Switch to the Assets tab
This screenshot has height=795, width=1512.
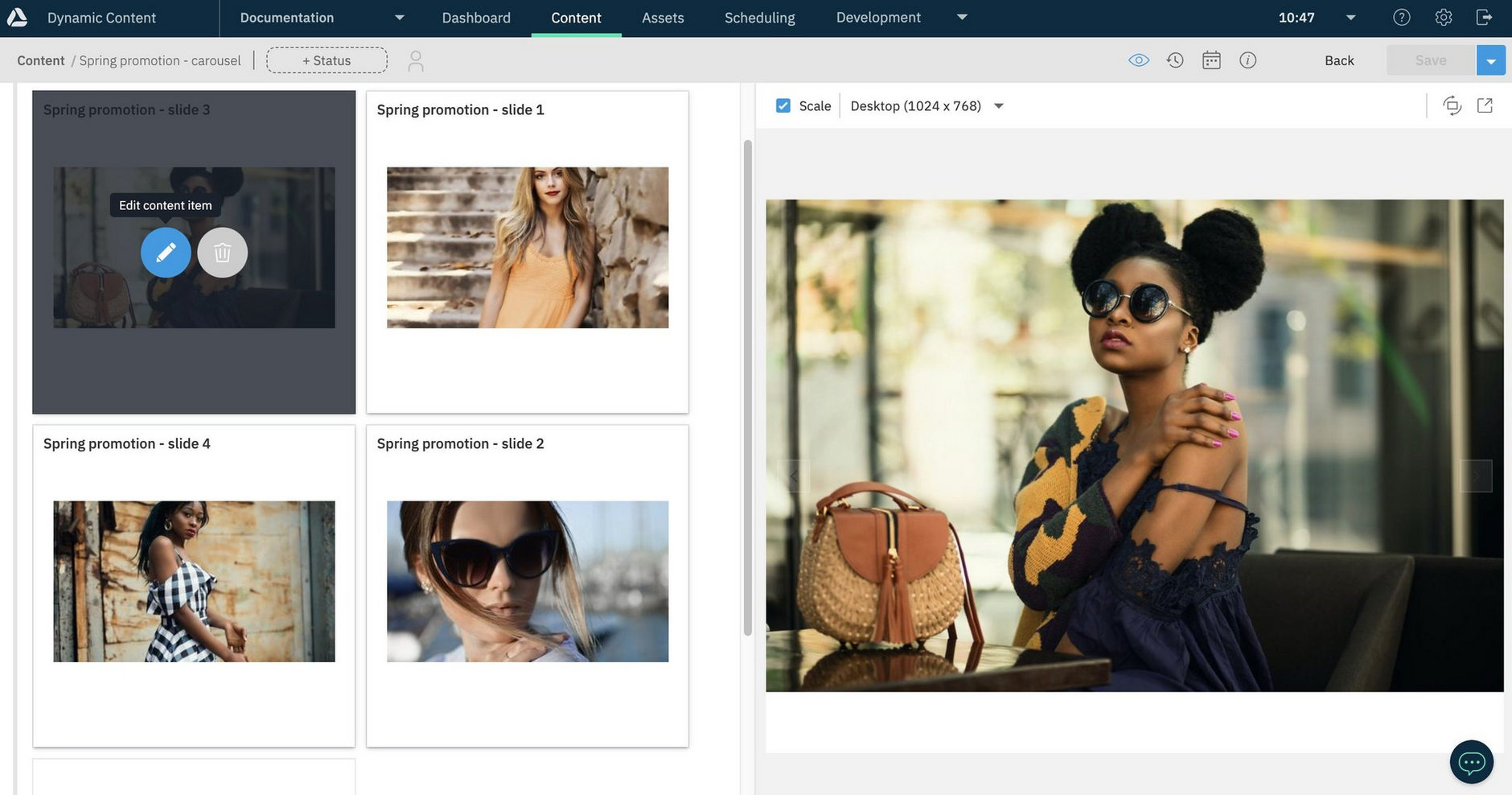point(663,18)
